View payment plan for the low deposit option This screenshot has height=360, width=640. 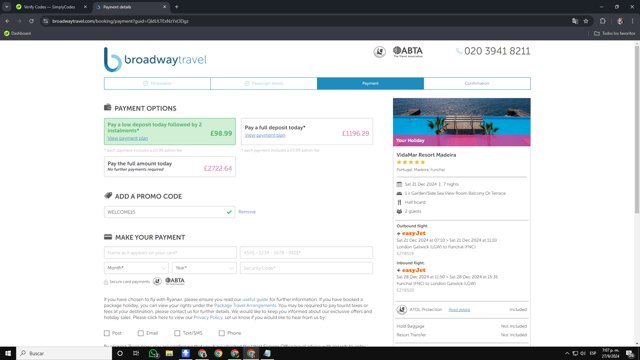(128, 138)
